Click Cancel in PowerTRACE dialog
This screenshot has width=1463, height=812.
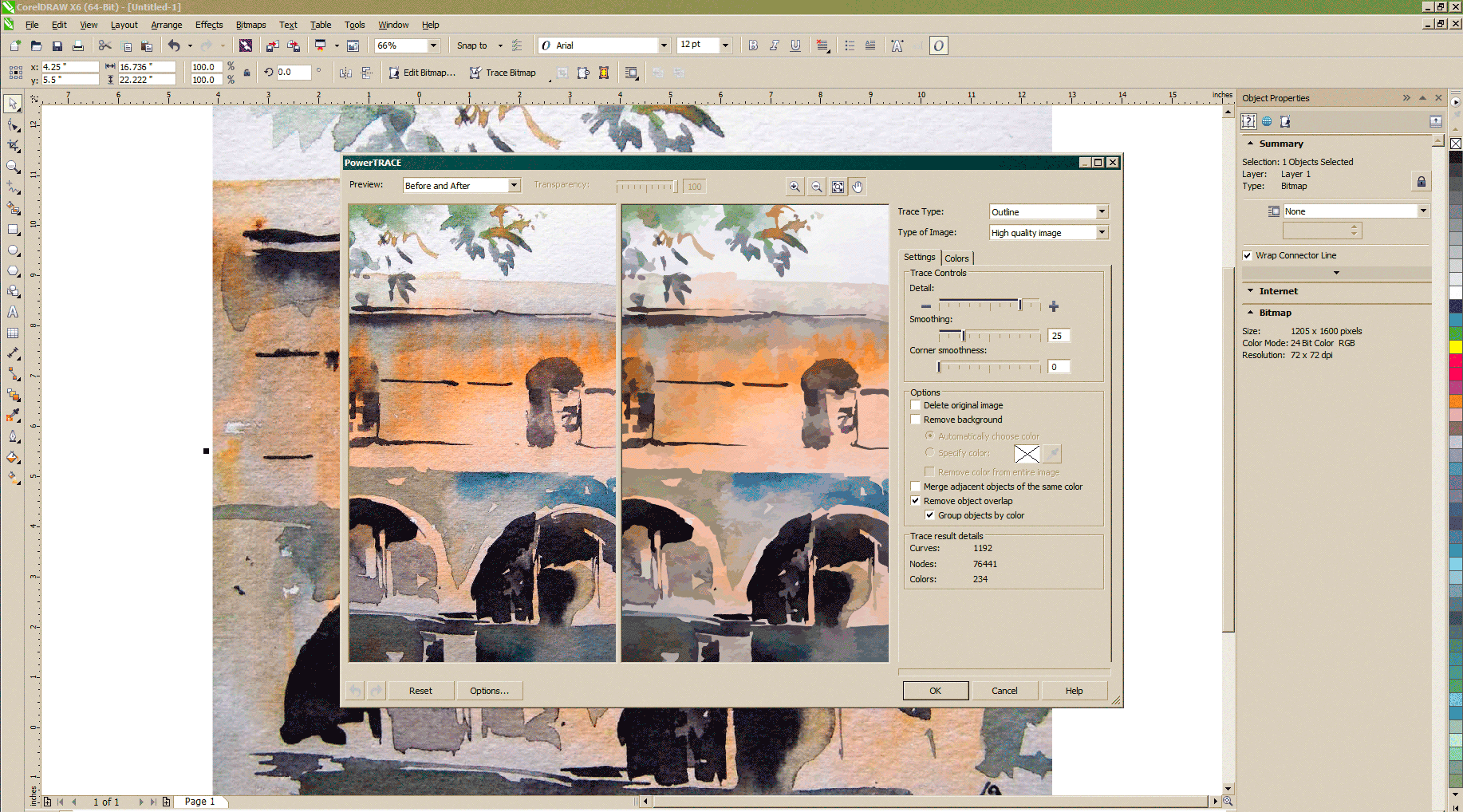[x=1004, y=691]
